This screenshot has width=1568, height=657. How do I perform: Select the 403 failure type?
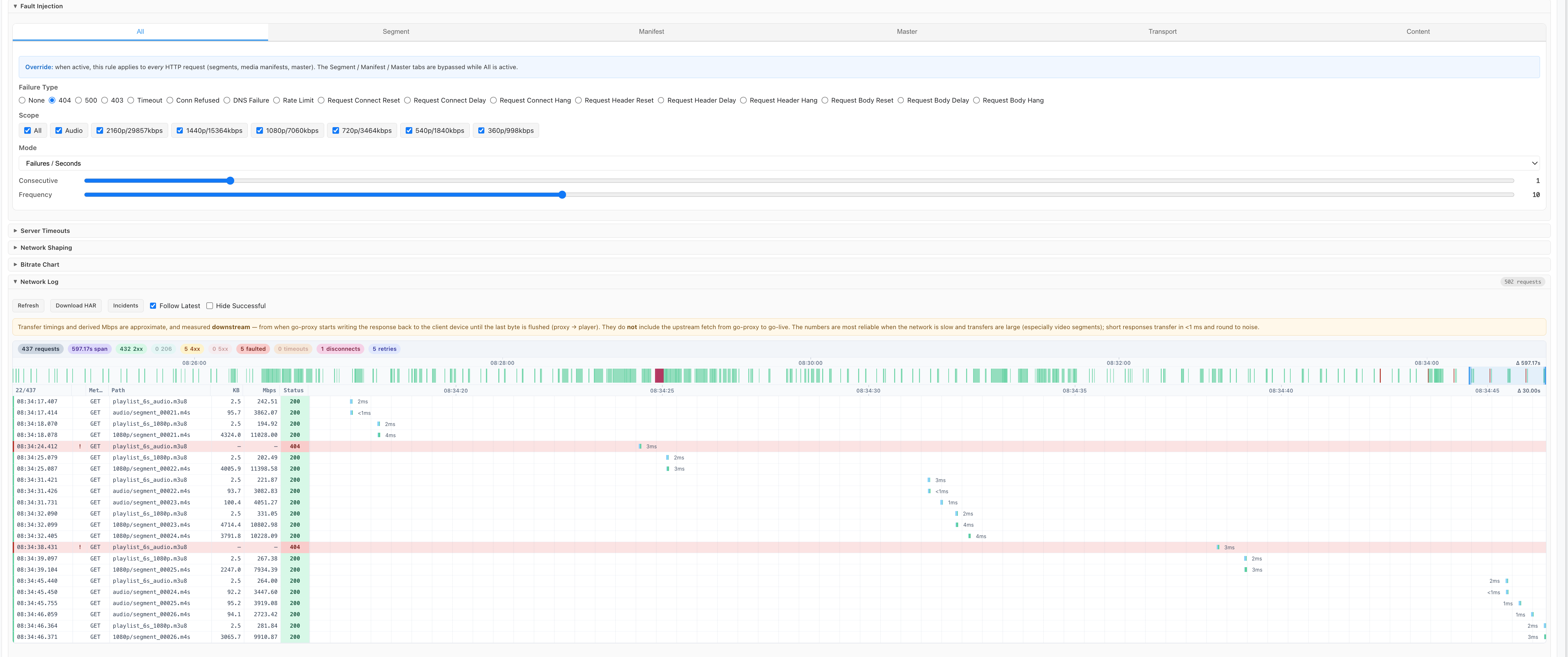coord(105,100)
